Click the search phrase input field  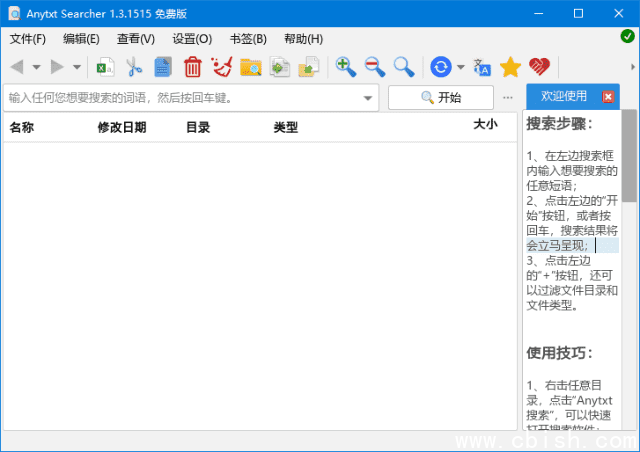click(x=185, y=98)
